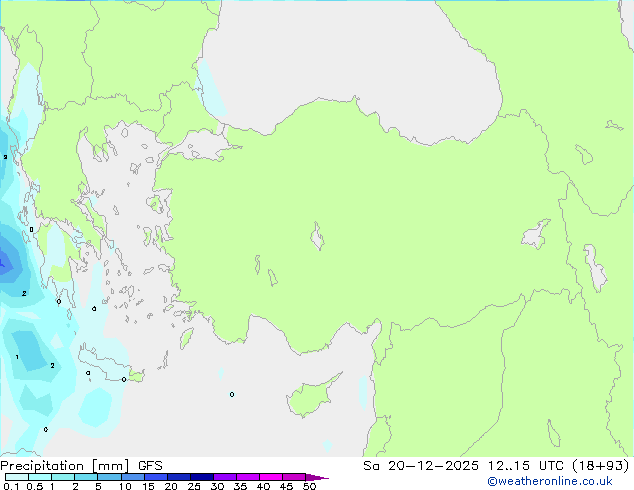Screen dimensions: 634x490
Task: Click the legend label '25'
Action: pos(194,486)
